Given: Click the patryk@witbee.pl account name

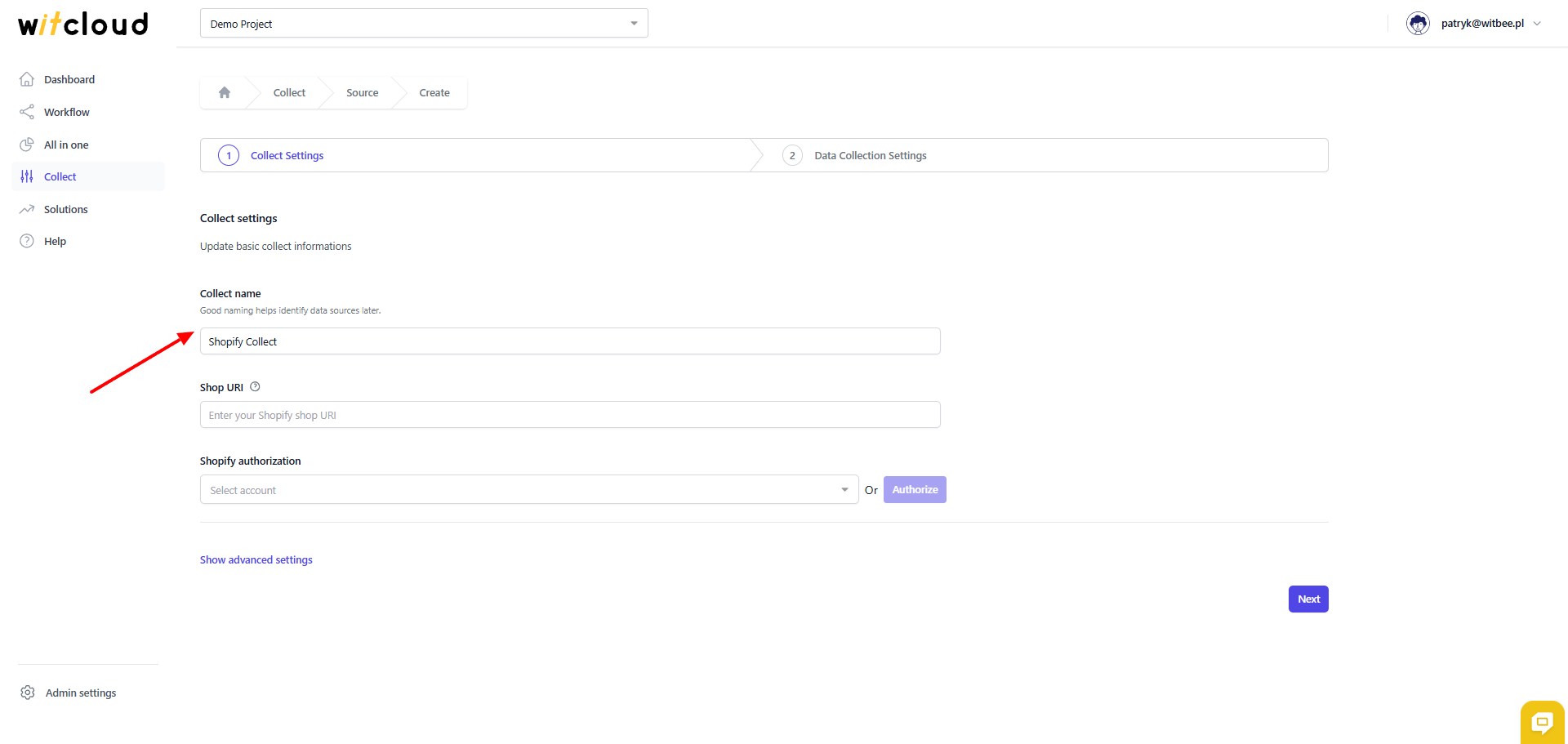Looking at the screenshot, I should [x=1482, y=24].
